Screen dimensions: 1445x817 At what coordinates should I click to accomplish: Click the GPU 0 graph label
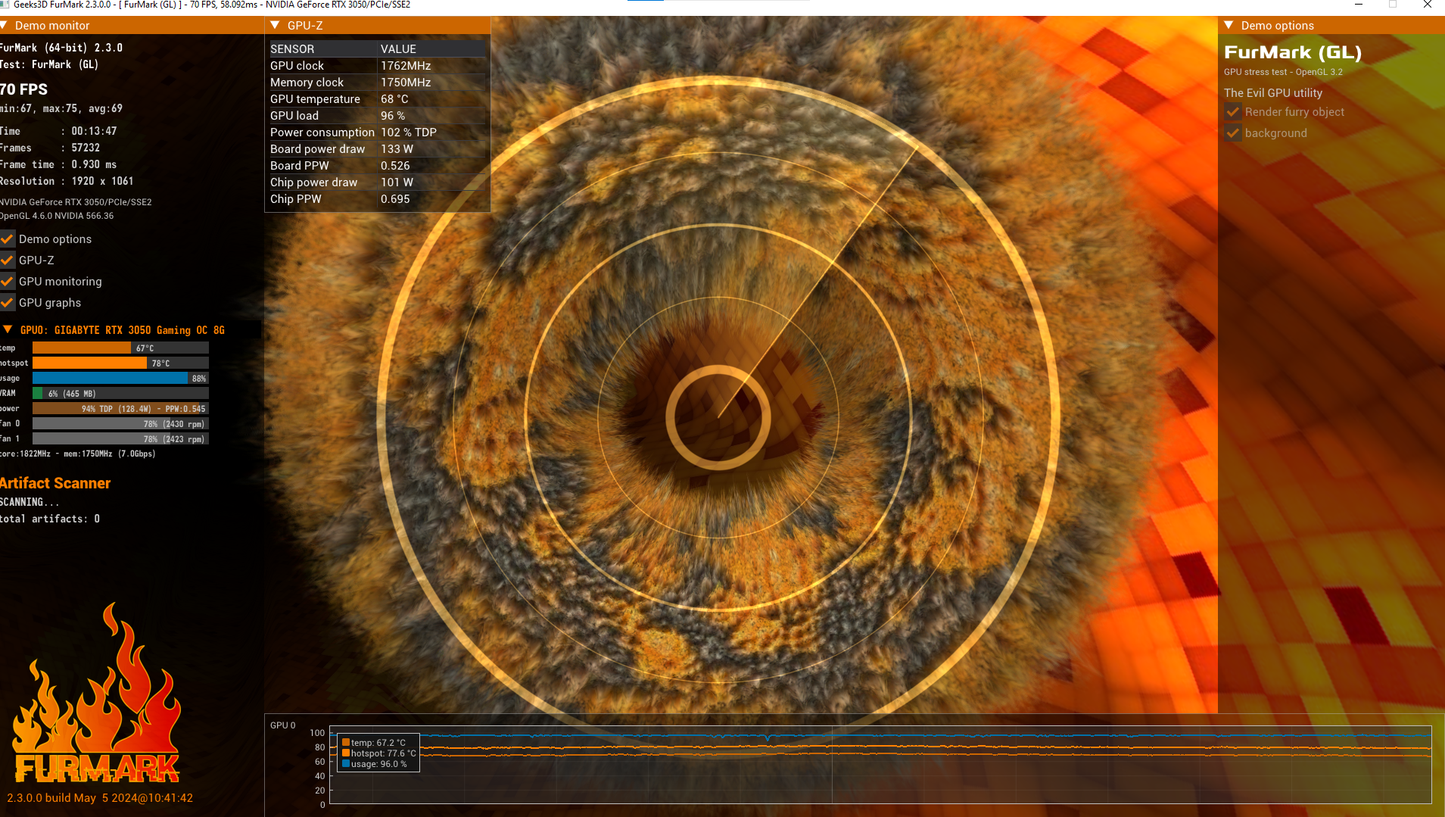283,725
